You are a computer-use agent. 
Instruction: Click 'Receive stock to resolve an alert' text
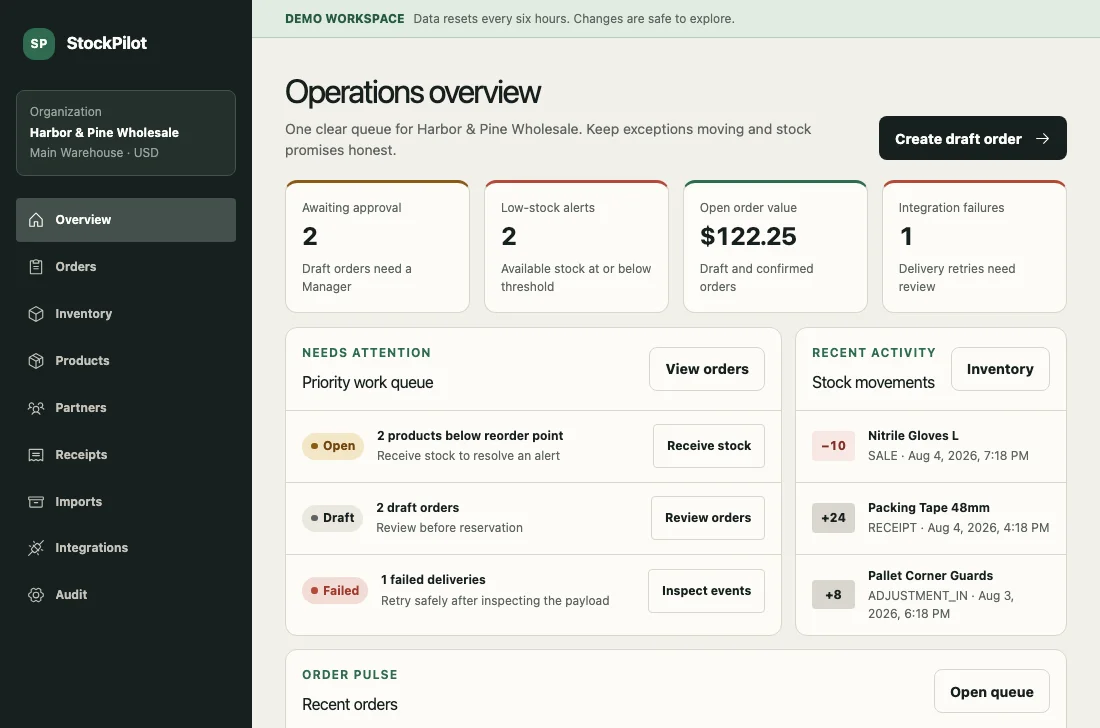(468, 456)
